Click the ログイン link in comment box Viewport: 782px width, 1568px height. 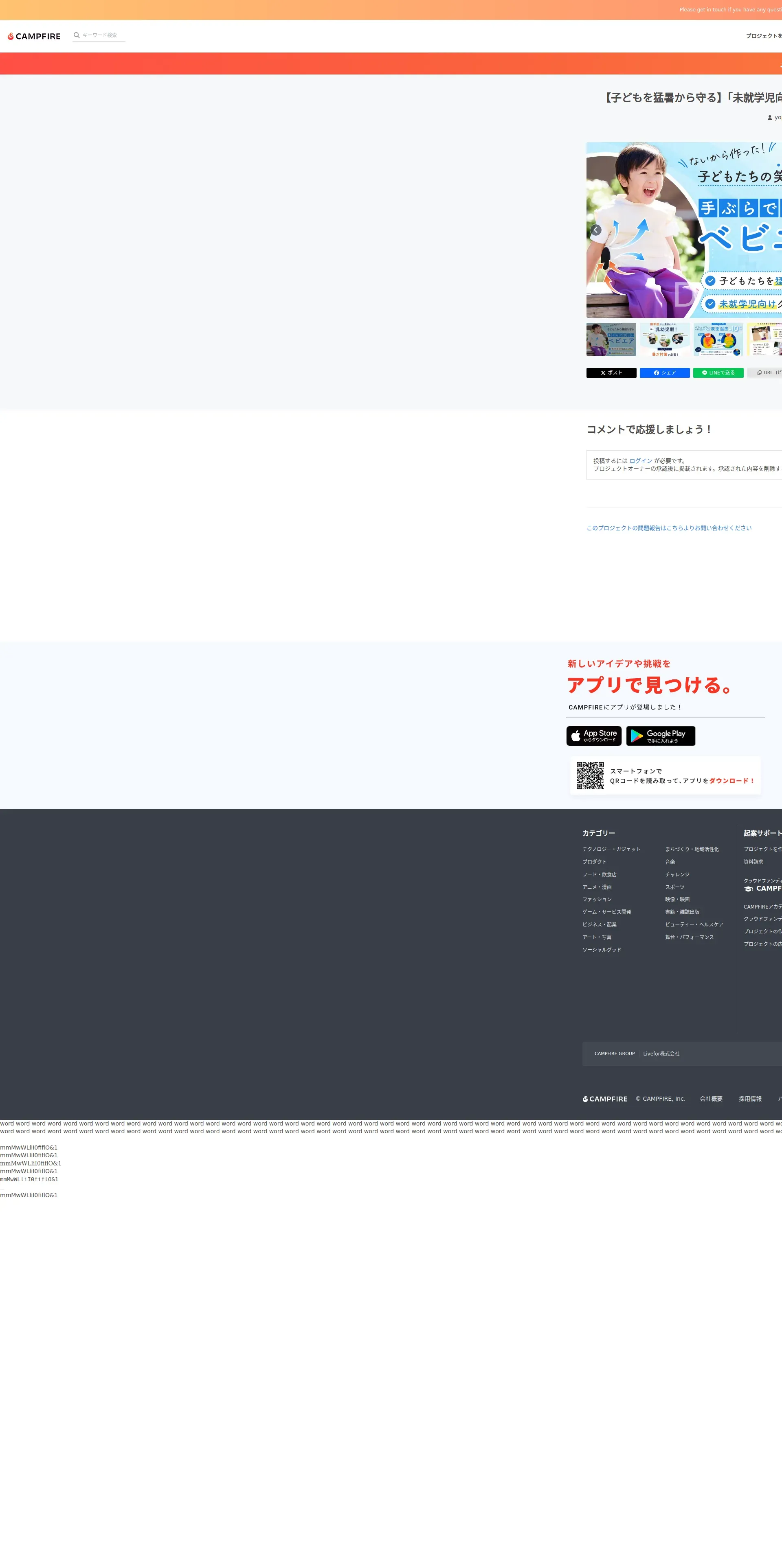tap(641, 461)
